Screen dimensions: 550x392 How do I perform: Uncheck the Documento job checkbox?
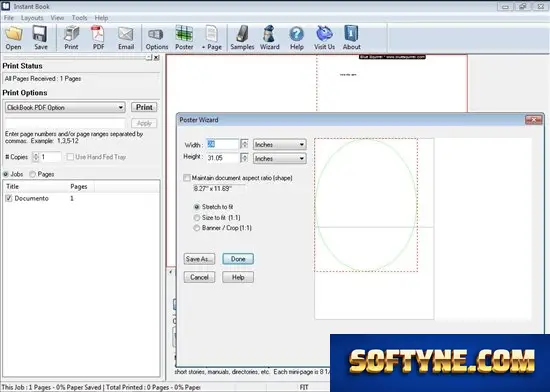click(9, 198)
